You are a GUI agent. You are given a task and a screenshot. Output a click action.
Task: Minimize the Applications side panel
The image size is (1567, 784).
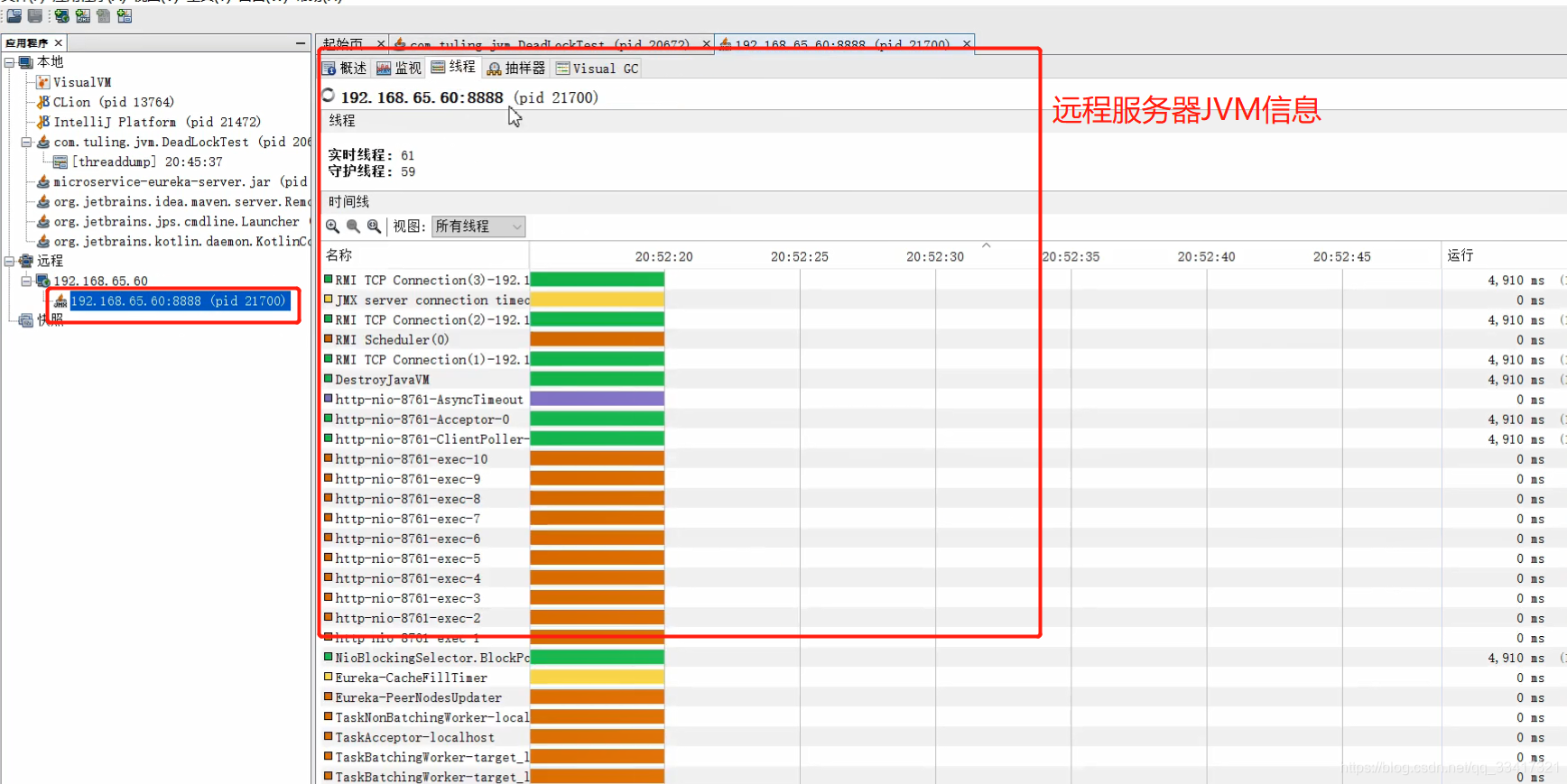pos(301,43)
